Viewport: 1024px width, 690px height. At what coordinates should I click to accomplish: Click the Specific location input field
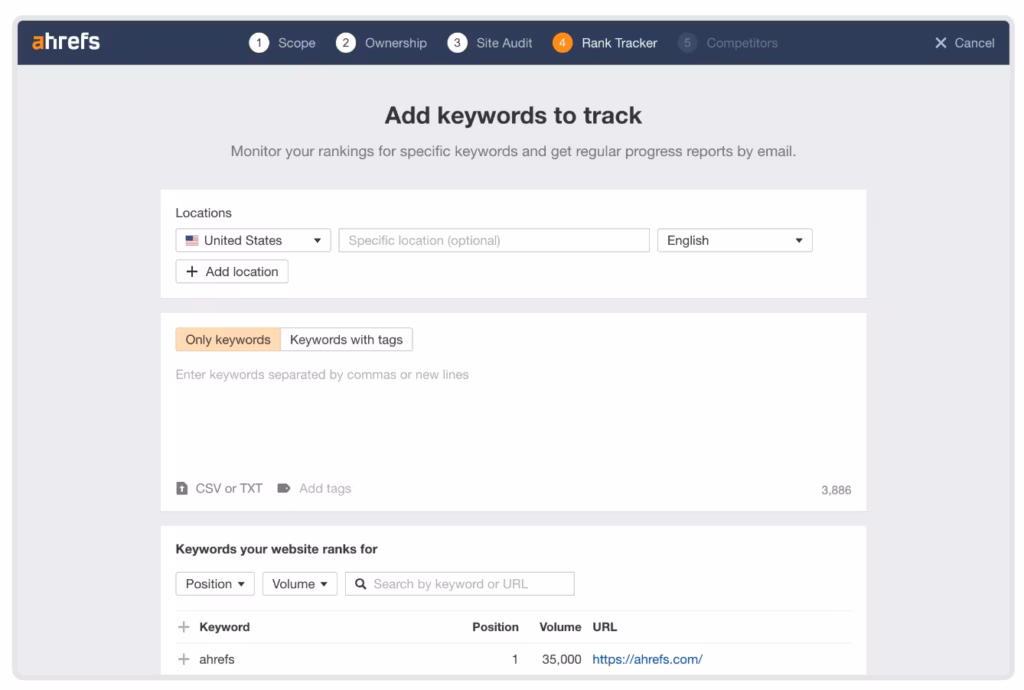pos(494,240)
